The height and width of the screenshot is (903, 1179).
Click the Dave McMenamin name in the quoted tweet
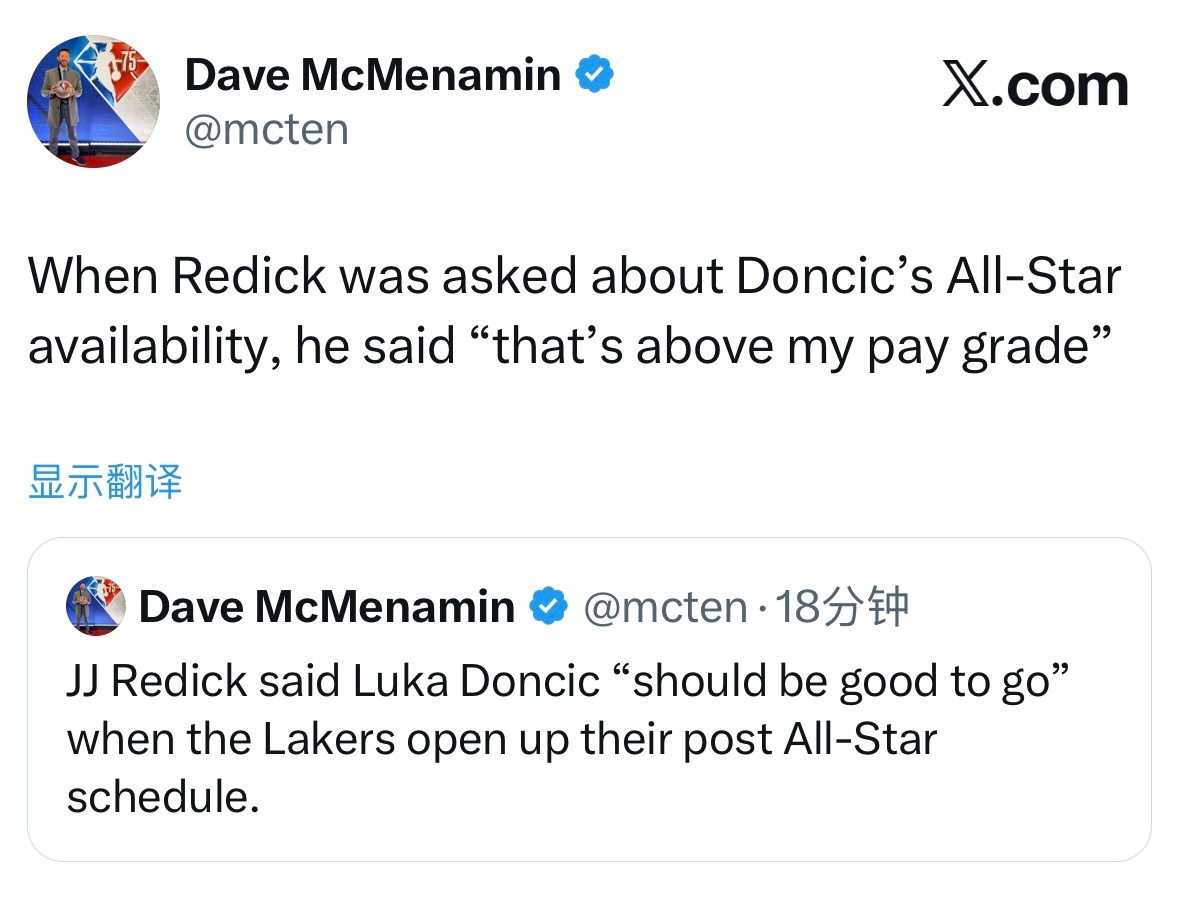(x=327, y=606)
